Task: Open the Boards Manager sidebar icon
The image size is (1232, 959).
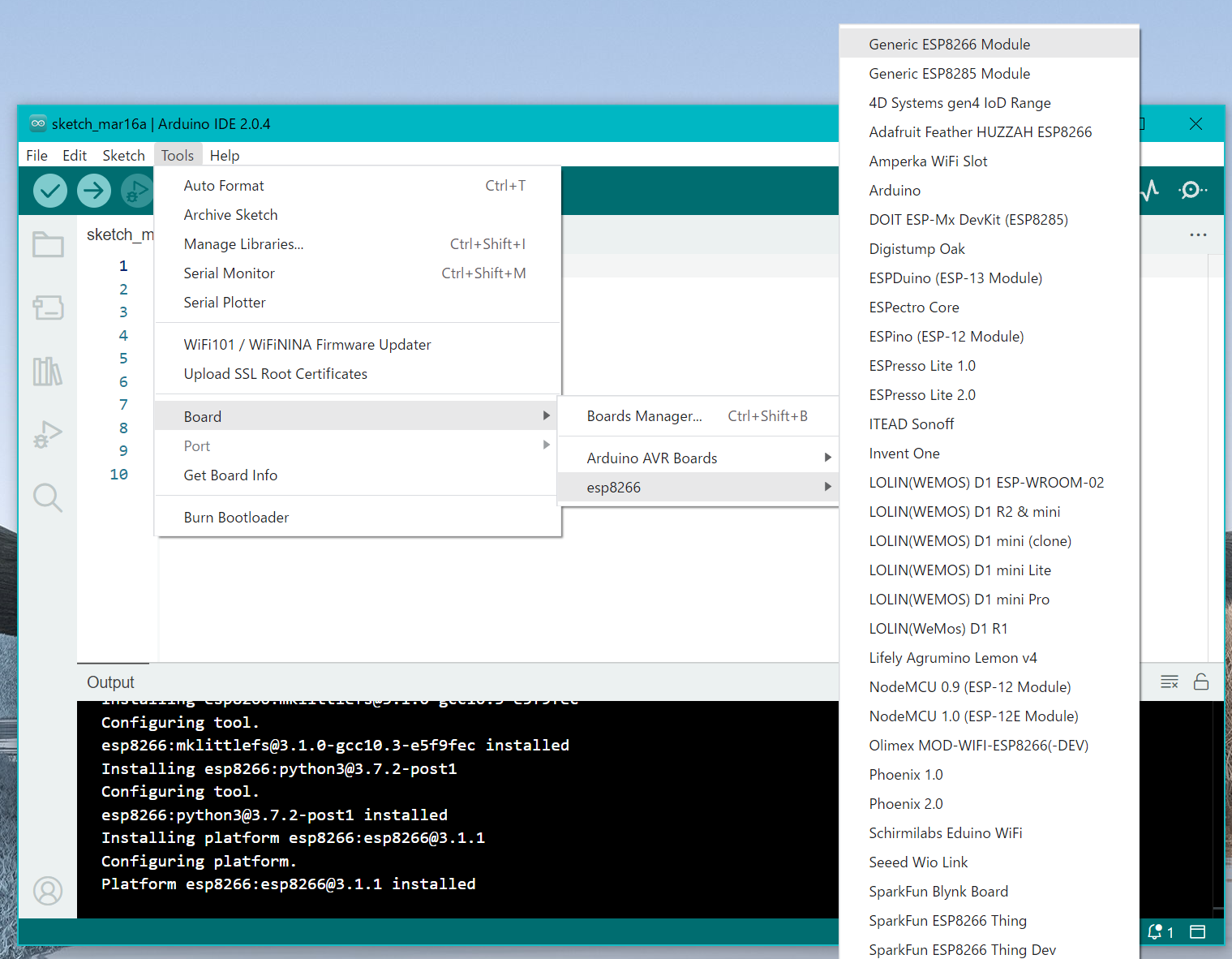Action: 48,308
